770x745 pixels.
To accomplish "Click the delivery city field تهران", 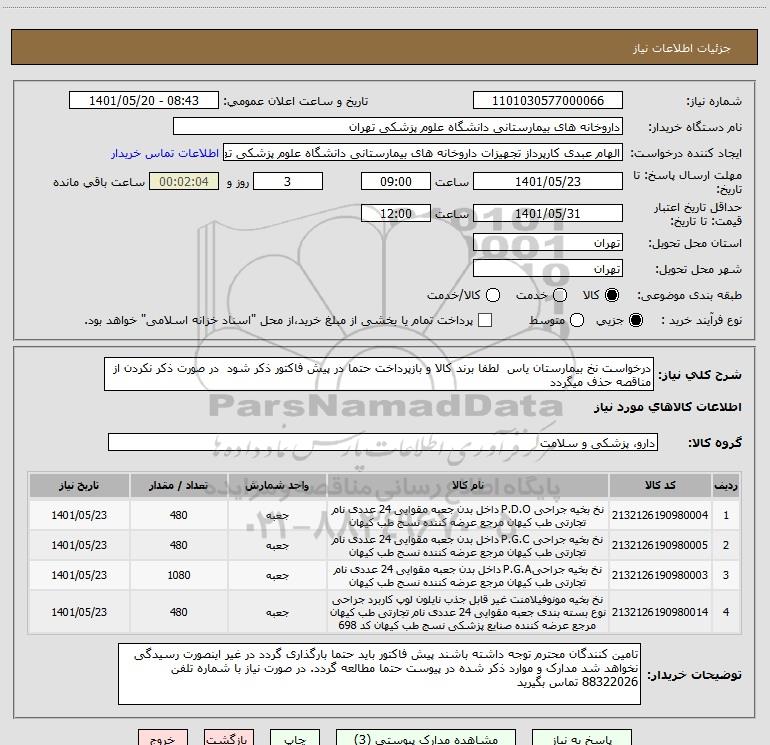I will 548,269.
